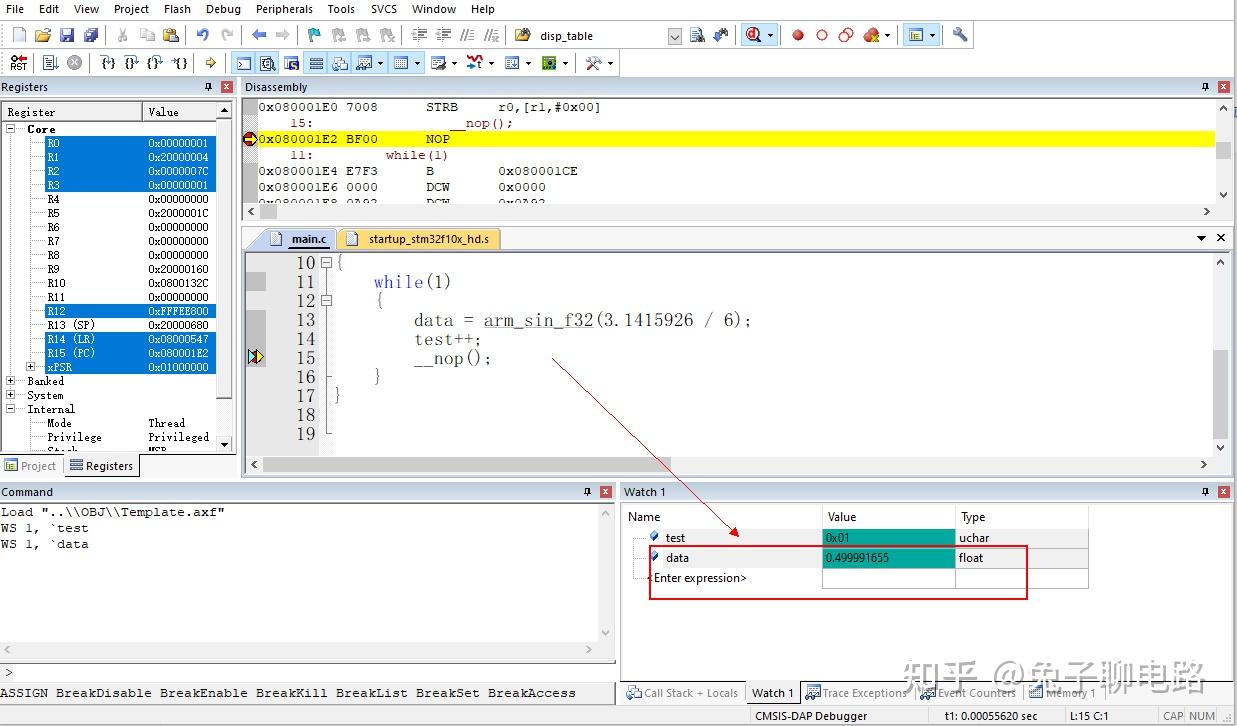Start/Stop debug session icon

pyautogui.click(x=753, y=35)
